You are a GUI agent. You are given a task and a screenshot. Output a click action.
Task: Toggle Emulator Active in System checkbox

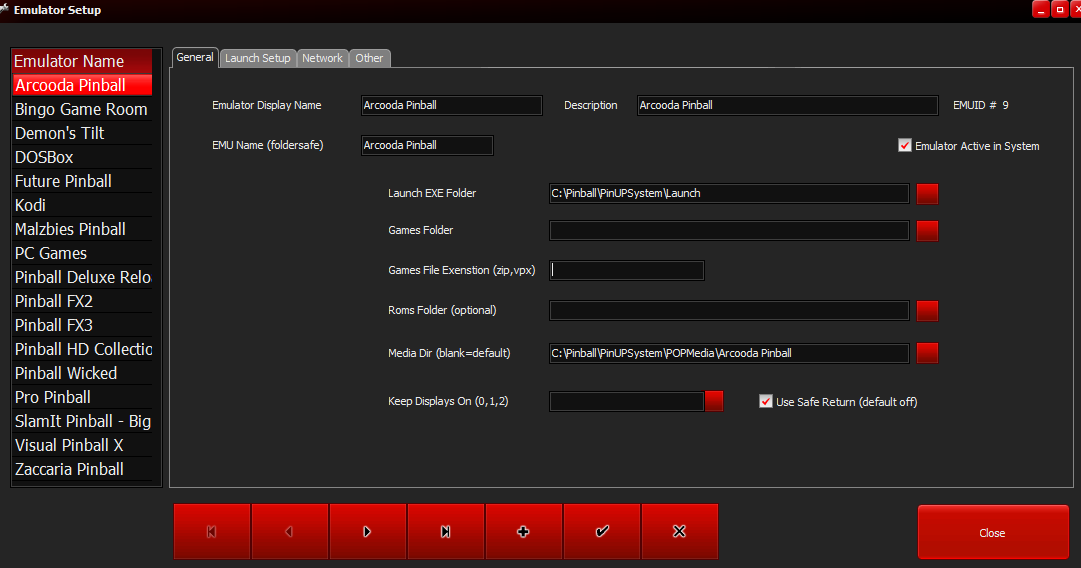[905, 146]
